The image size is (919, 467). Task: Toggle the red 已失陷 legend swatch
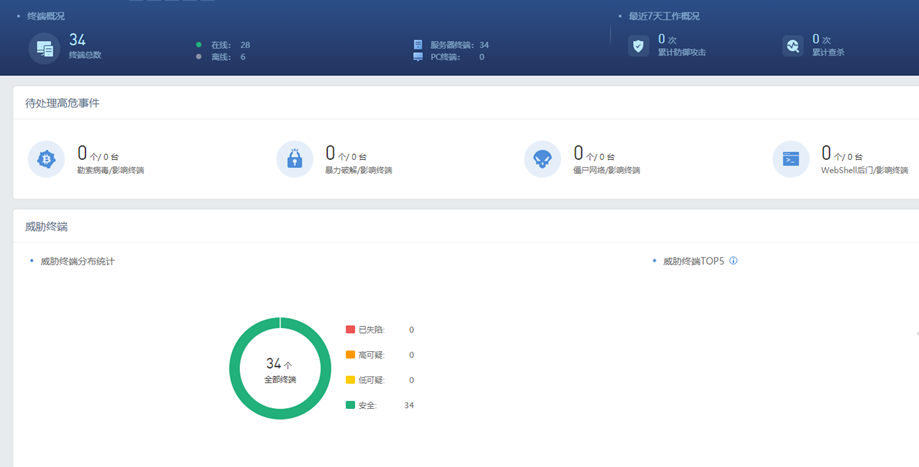point(350,329)
